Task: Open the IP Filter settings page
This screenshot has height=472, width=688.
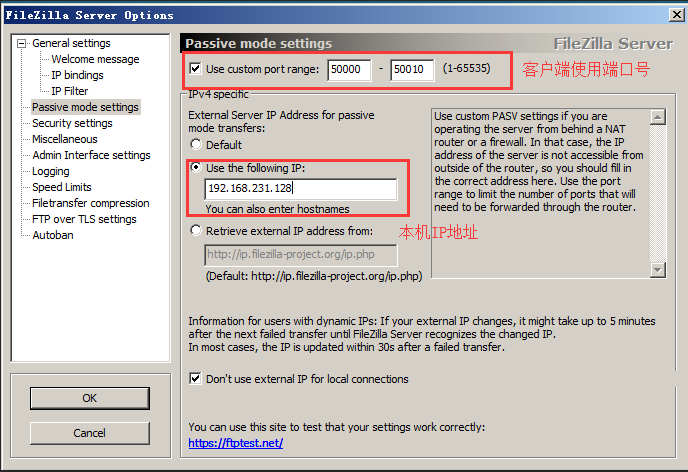Action: tap(69, 91)
